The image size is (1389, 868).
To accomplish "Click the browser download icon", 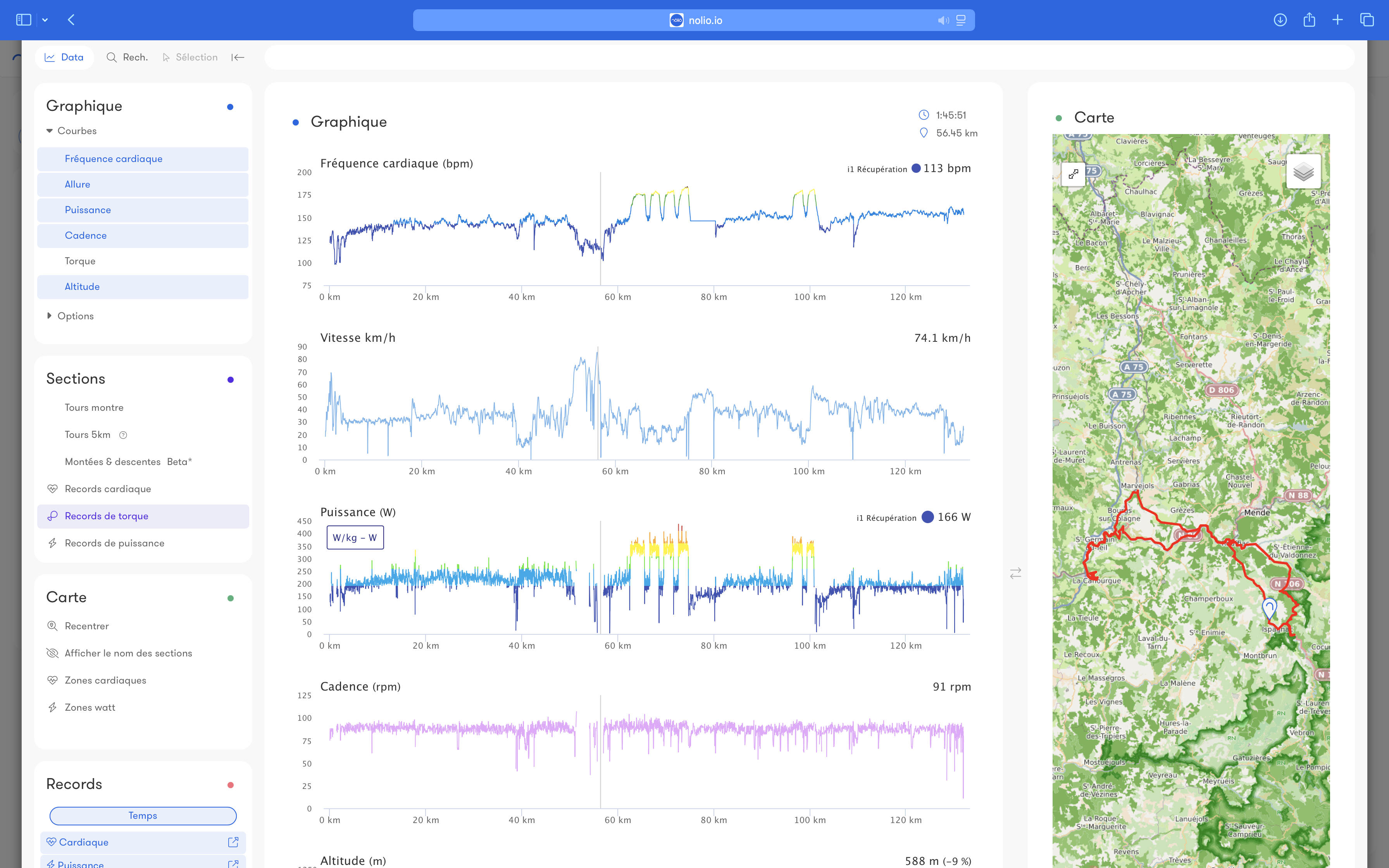I will click(x=1280, y=20).
